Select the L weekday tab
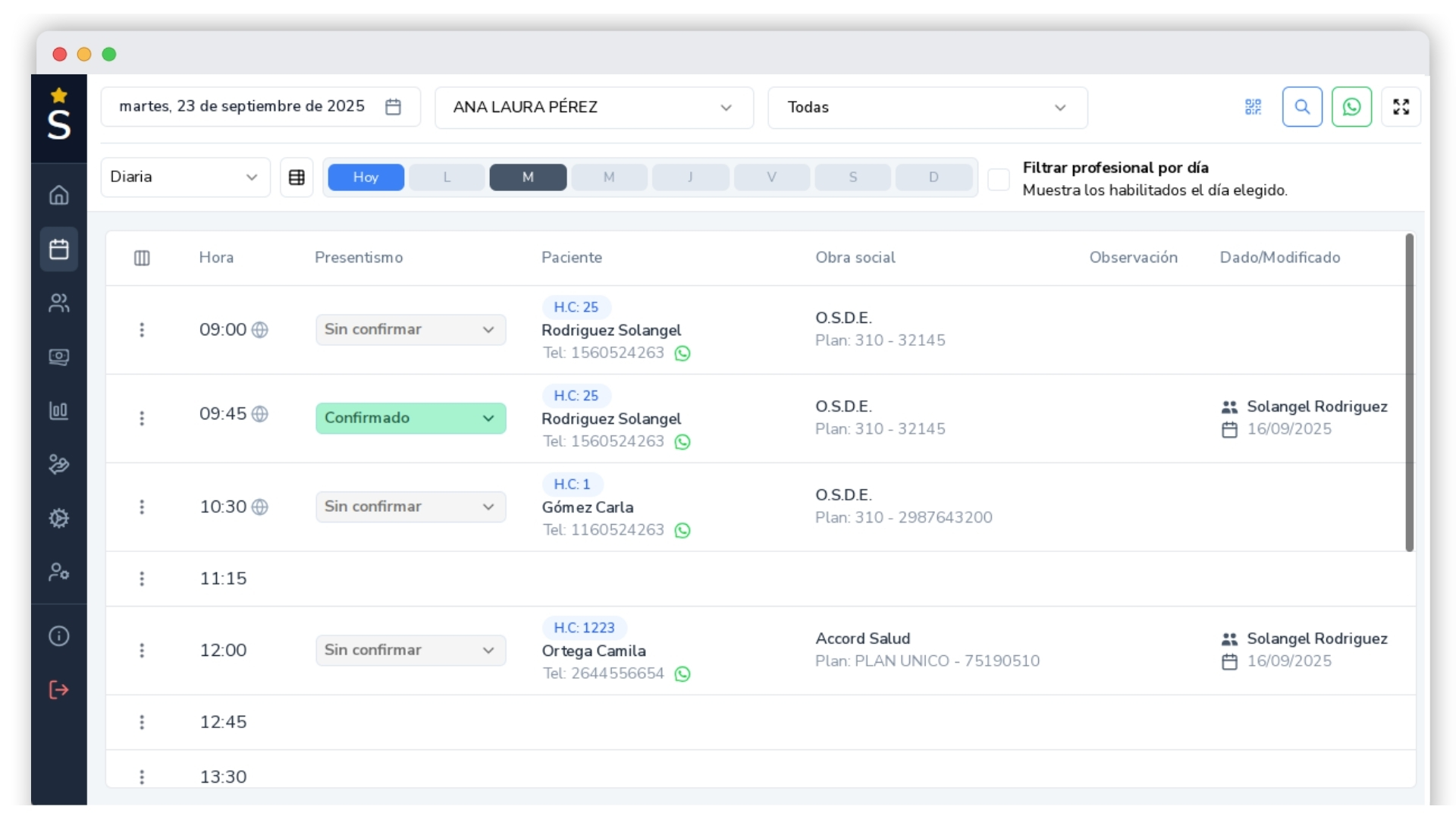The width and height of the screenshot is (1456, 819). (447, 177)
